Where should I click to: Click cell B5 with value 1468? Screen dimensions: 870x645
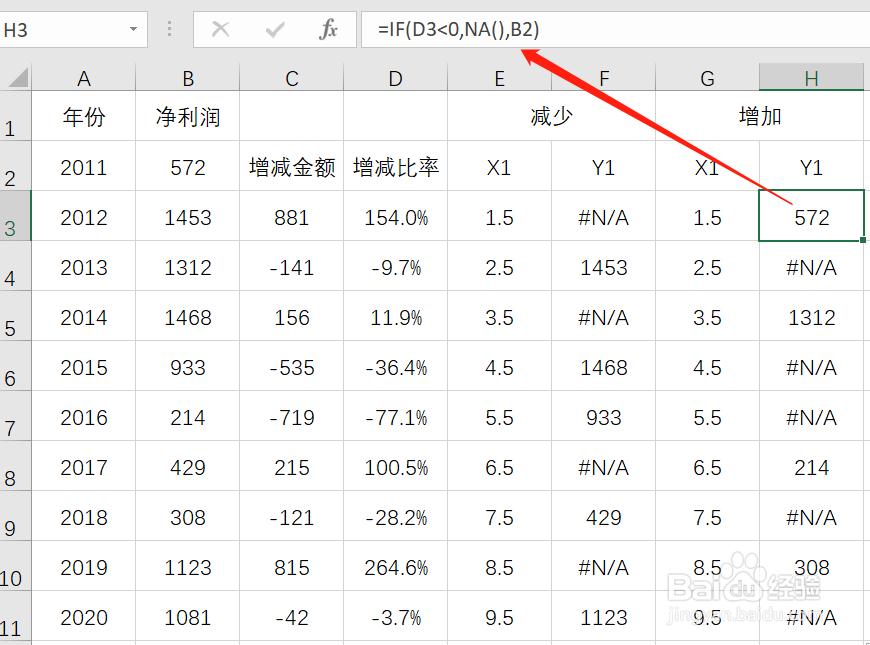pyautogui.click(x=188, y=317)
